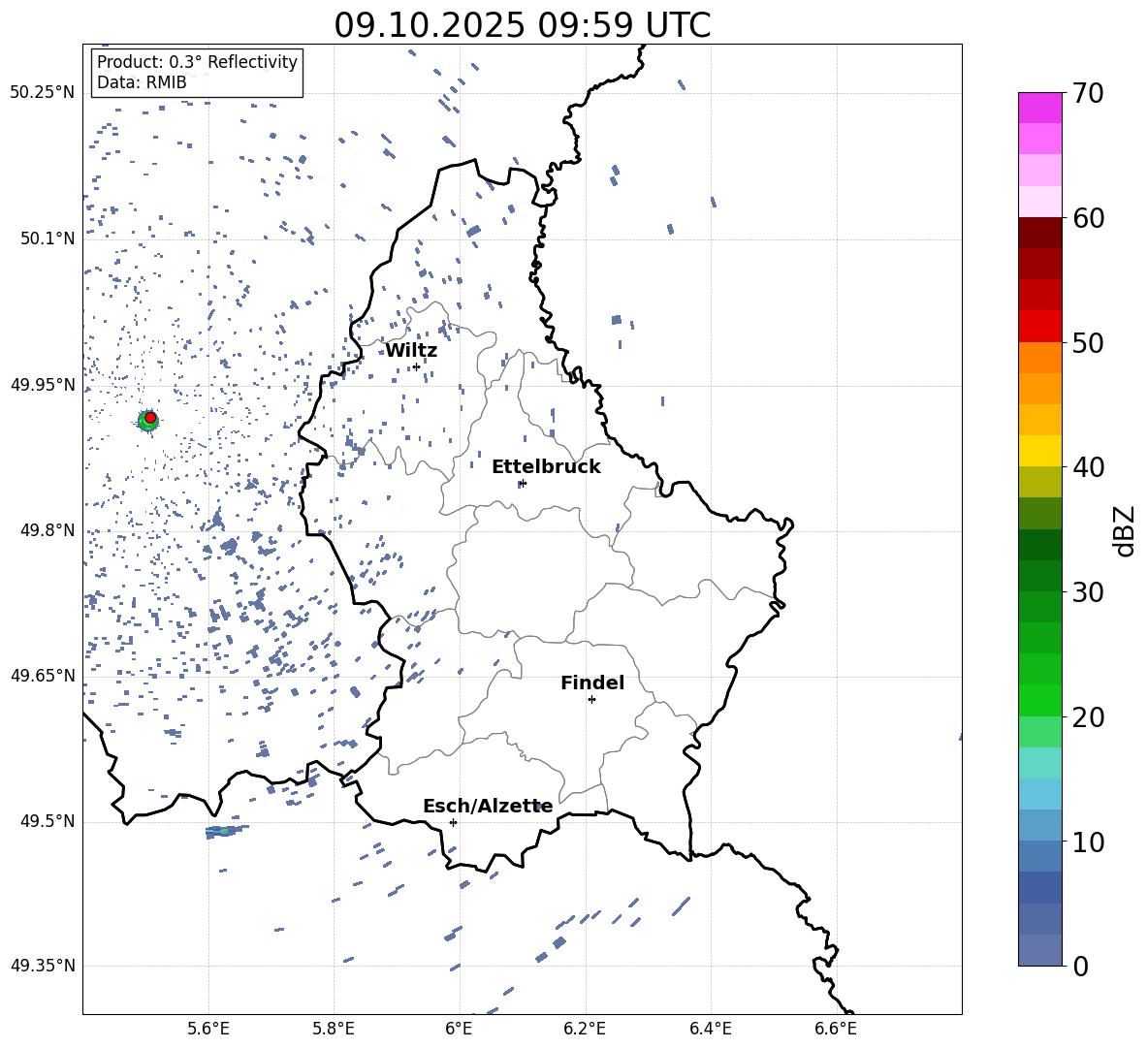Click the 49.95°N latitude label
Screen dimensions: 1148x1048
tap(43, 385)
